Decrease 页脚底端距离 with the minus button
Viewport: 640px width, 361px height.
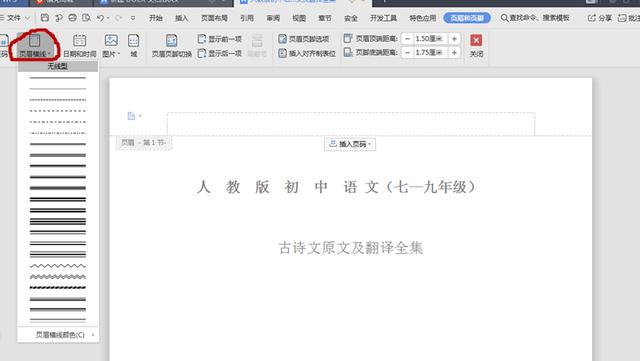(x=407, y=53)
